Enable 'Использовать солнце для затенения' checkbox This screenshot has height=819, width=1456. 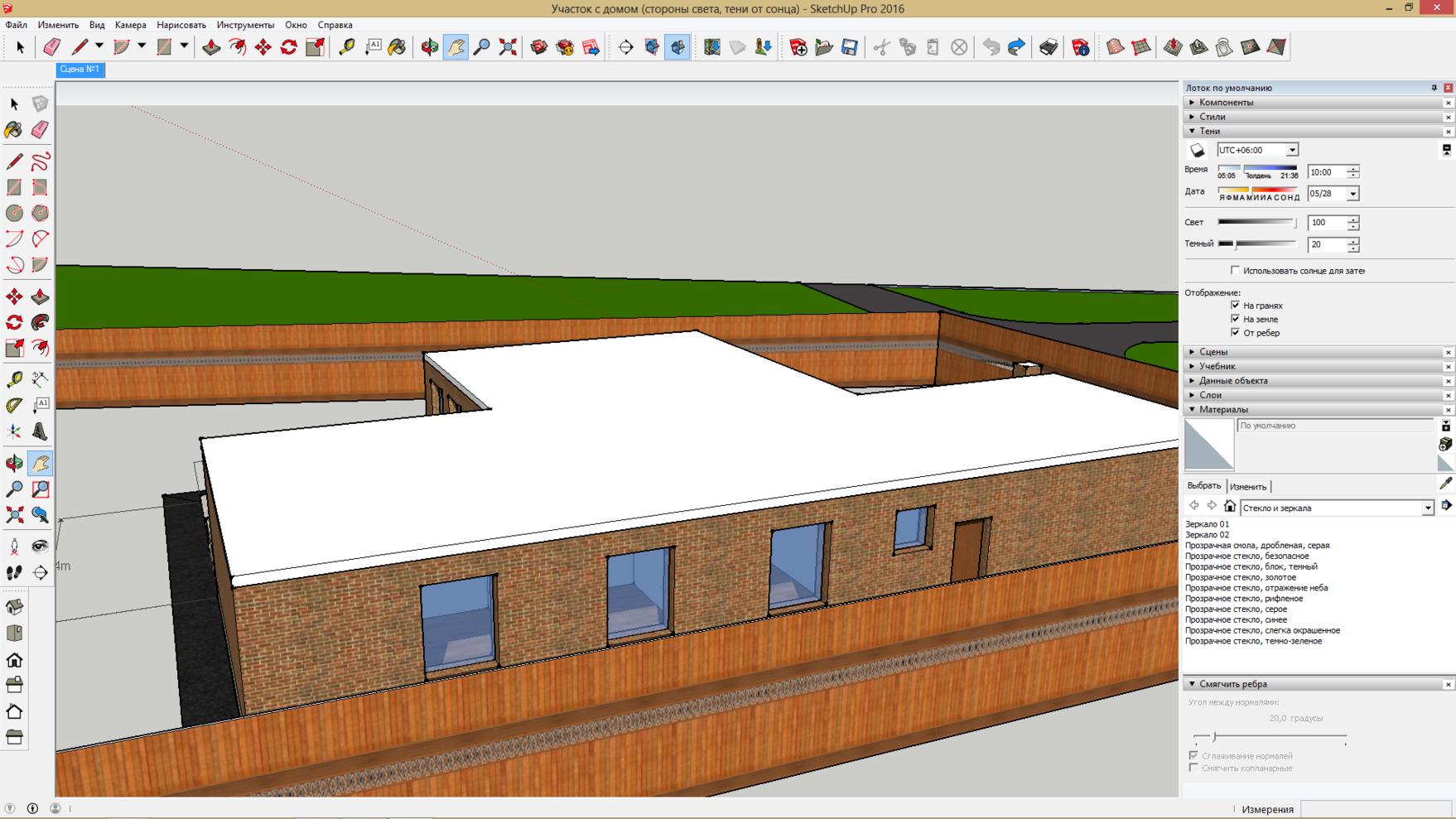tap(1235, 271)
